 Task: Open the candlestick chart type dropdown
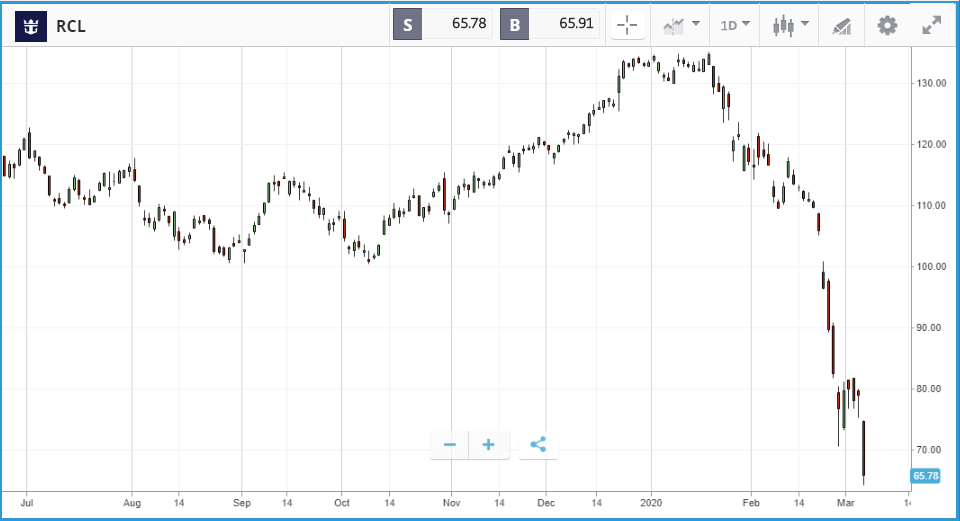click(790, 25)
